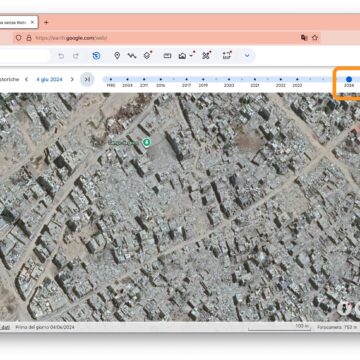The width and height of the screenshot is (360, 360).
Task: Click the building design tool icon
Action: 227,55
